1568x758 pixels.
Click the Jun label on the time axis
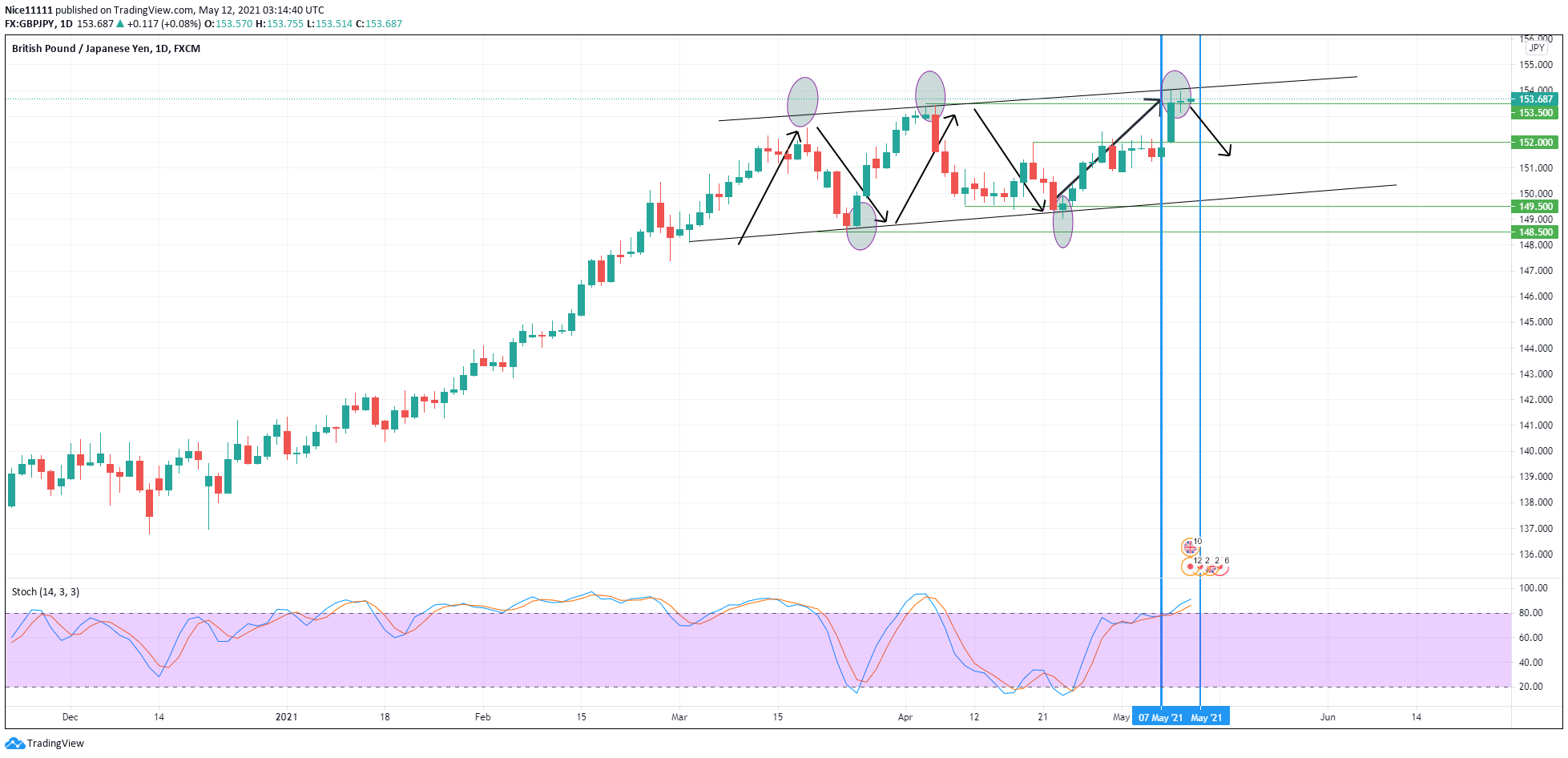(1328, 717)
